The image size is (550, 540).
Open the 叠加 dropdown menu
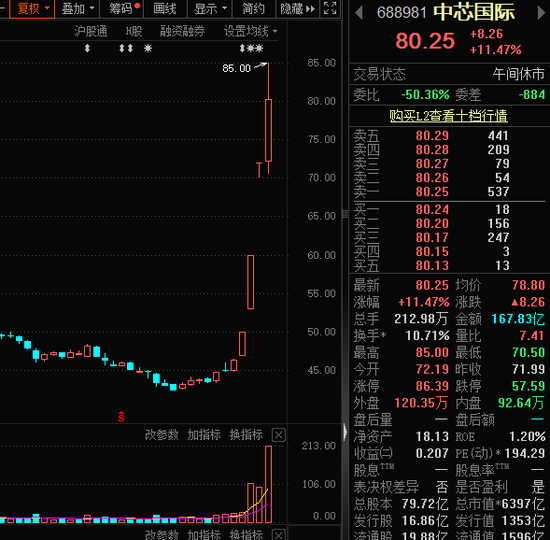pos(78,9)
